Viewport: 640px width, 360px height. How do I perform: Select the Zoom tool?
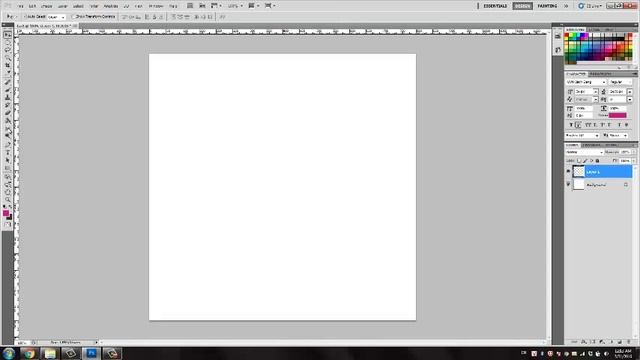pos(7,200)
